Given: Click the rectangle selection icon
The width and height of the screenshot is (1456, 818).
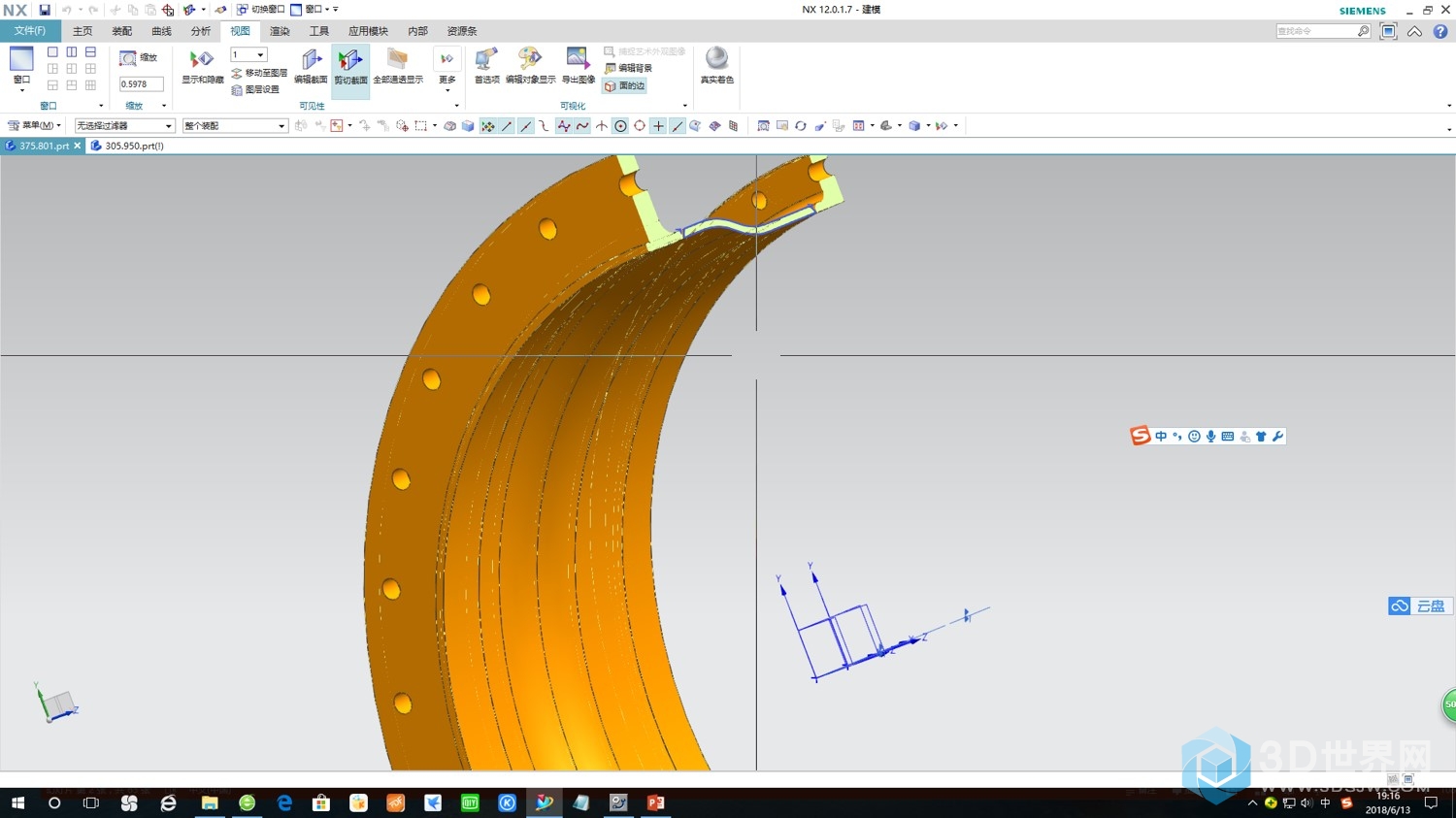Looking at the screenshot, I should click(420, 126).
